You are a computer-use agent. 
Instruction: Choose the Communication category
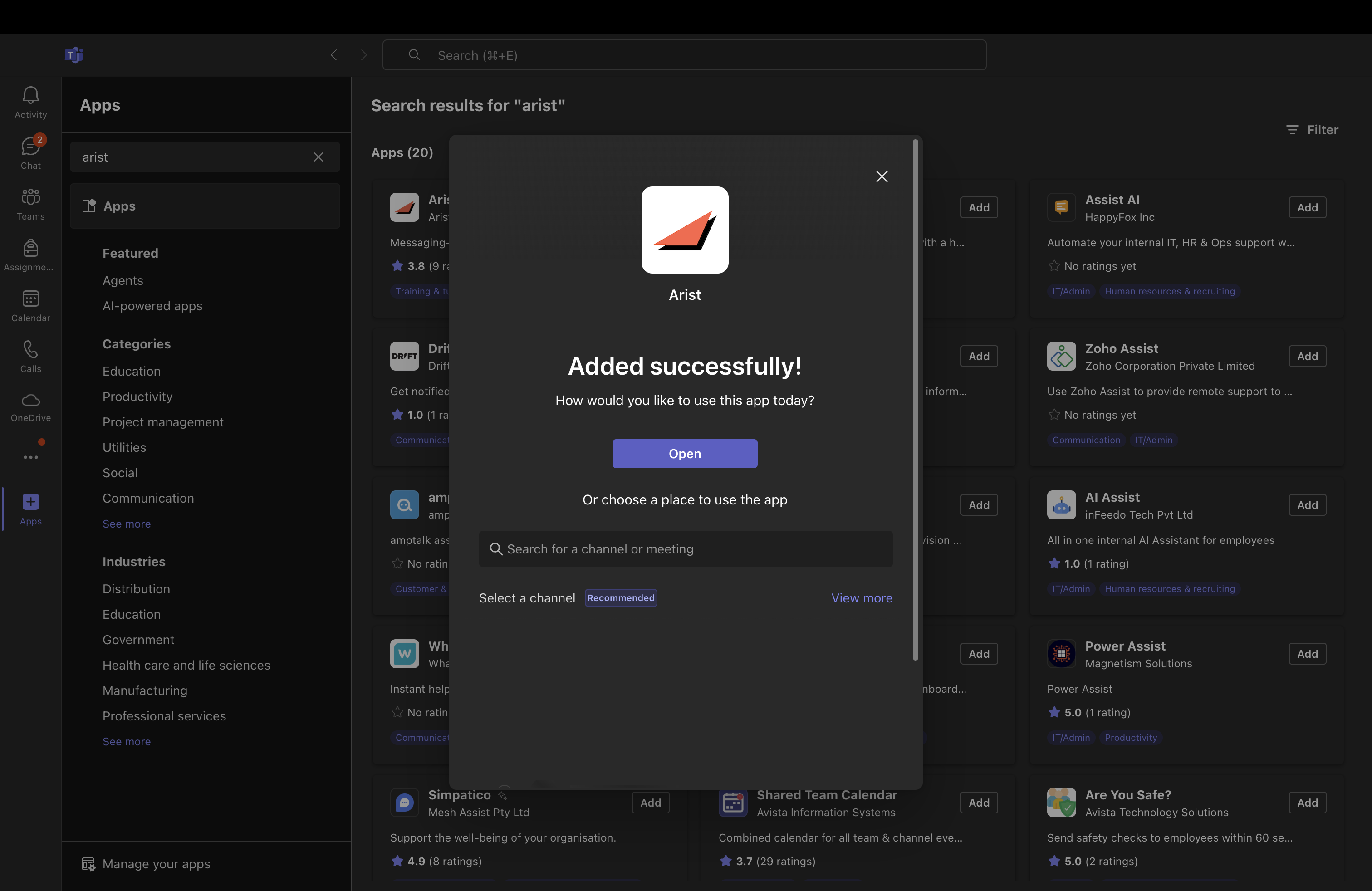coord(148,498)
